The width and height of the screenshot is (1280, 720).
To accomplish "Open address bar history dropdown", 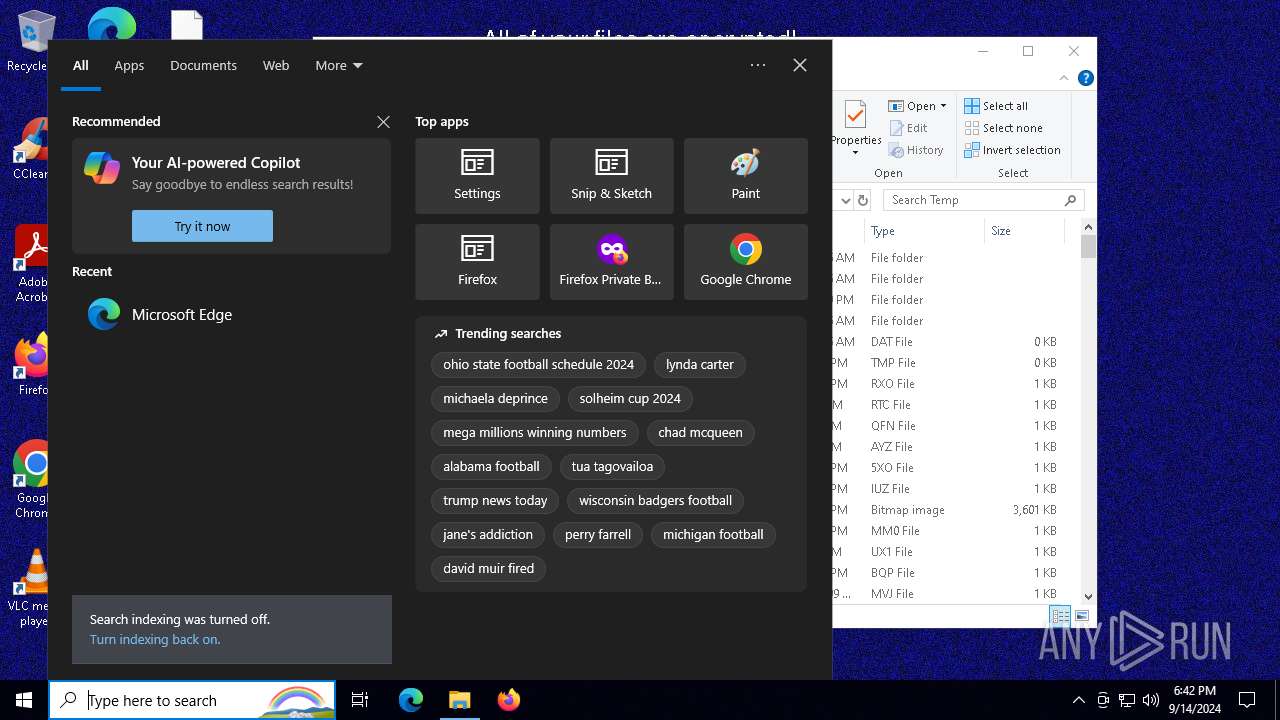I will click(x=844, y=200).
